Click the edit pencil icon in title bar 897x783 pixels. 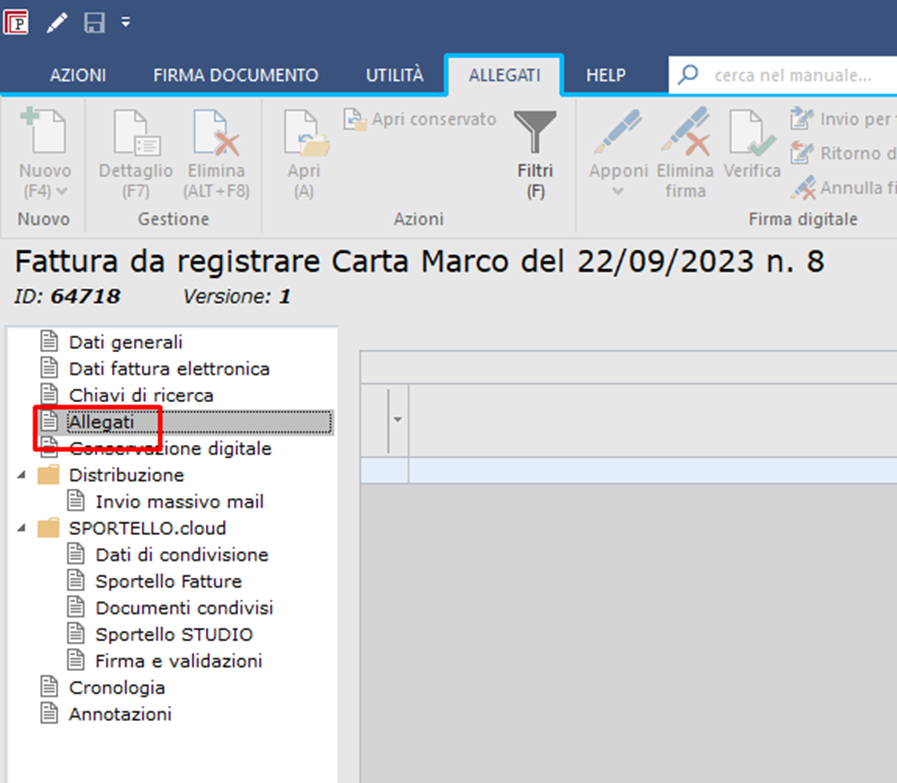(56, 22)
